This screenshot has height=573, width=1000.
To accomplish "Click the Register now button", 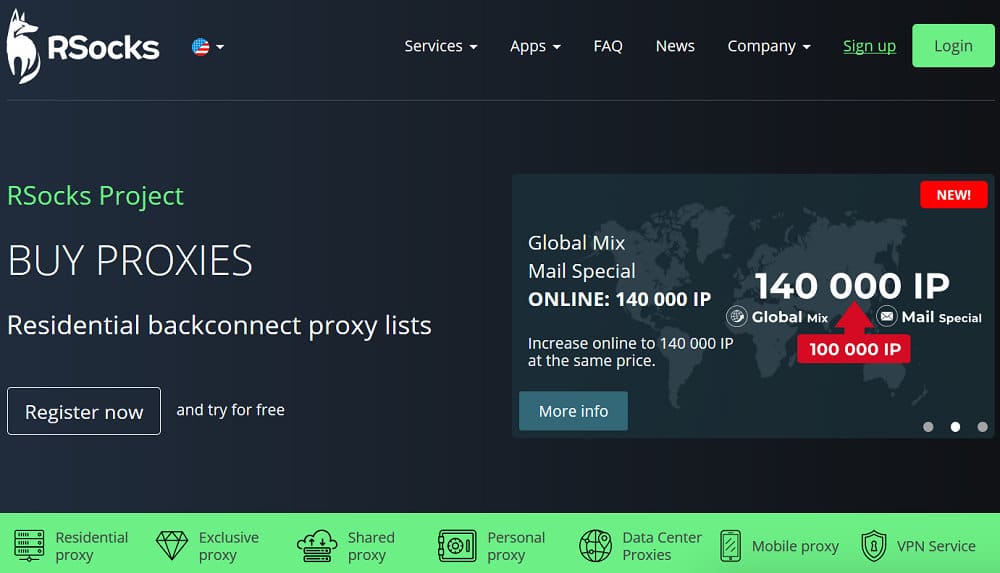I will pyautogui.click(x=84, y=412).
